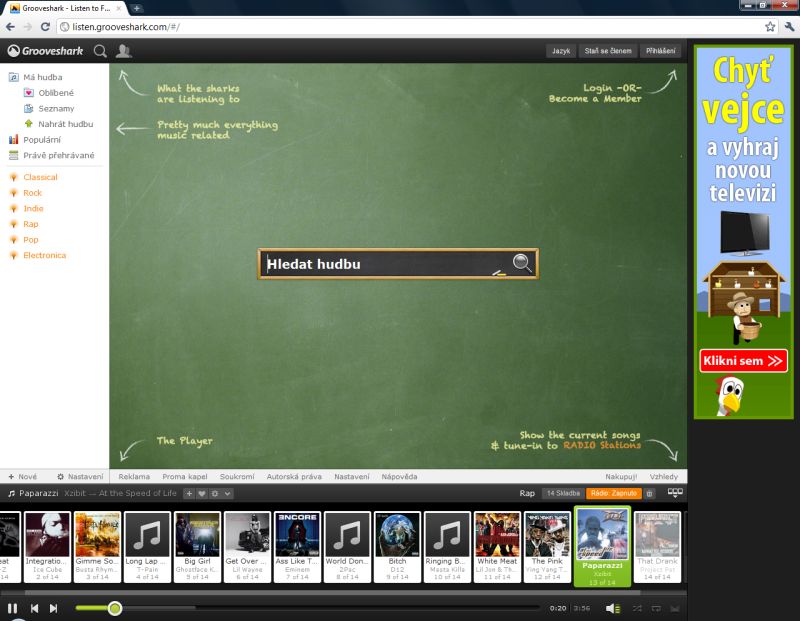Viewport: 800px width, 621px height.
Task: Open Reklama footer link
Action: pos(134,477)
